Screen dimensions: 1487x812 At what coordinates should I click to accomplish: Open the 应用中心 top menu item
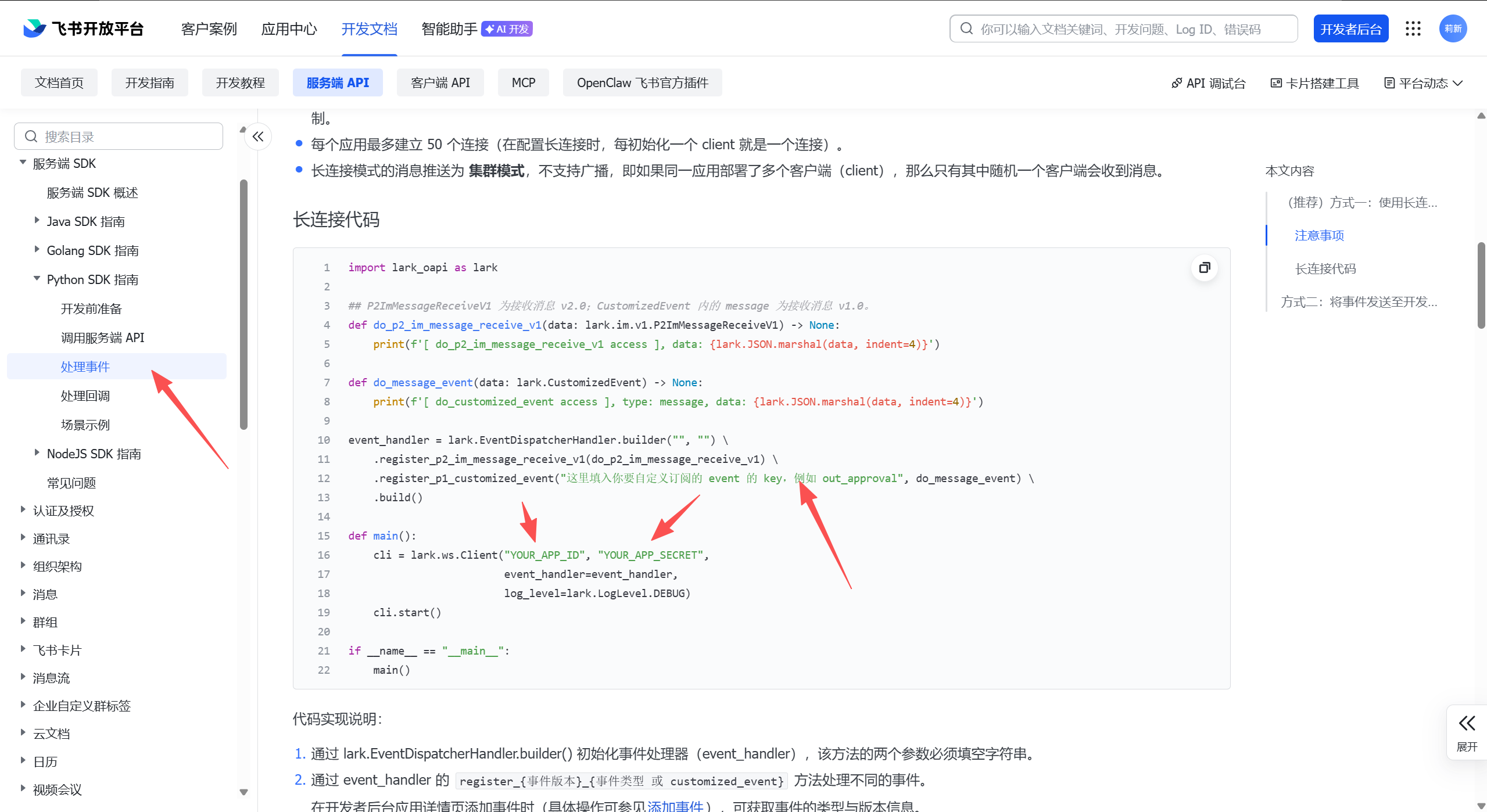[289, 28]
